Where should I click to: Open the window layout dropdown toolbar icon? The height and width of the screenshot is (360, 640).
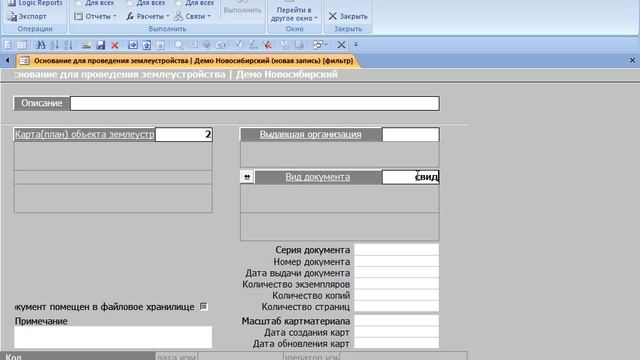click(320, 45)
